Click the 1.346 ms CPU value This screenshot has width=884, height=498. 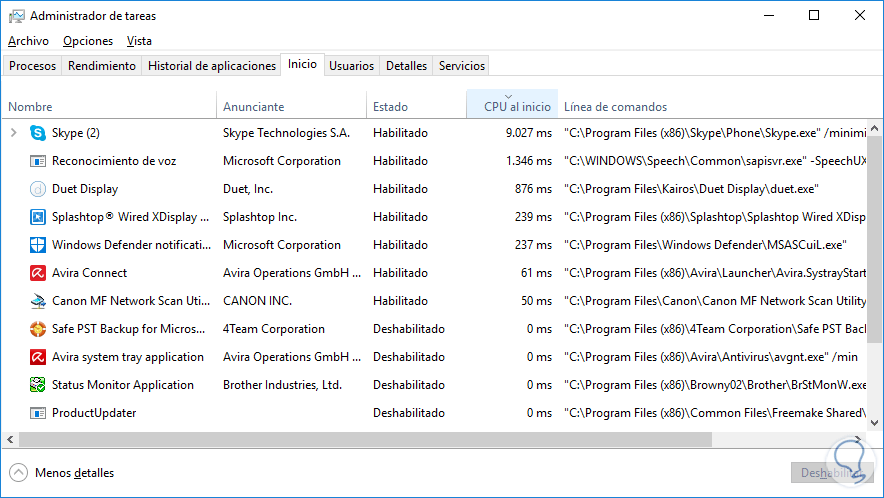pyautogui.click(x=529, y=161)
